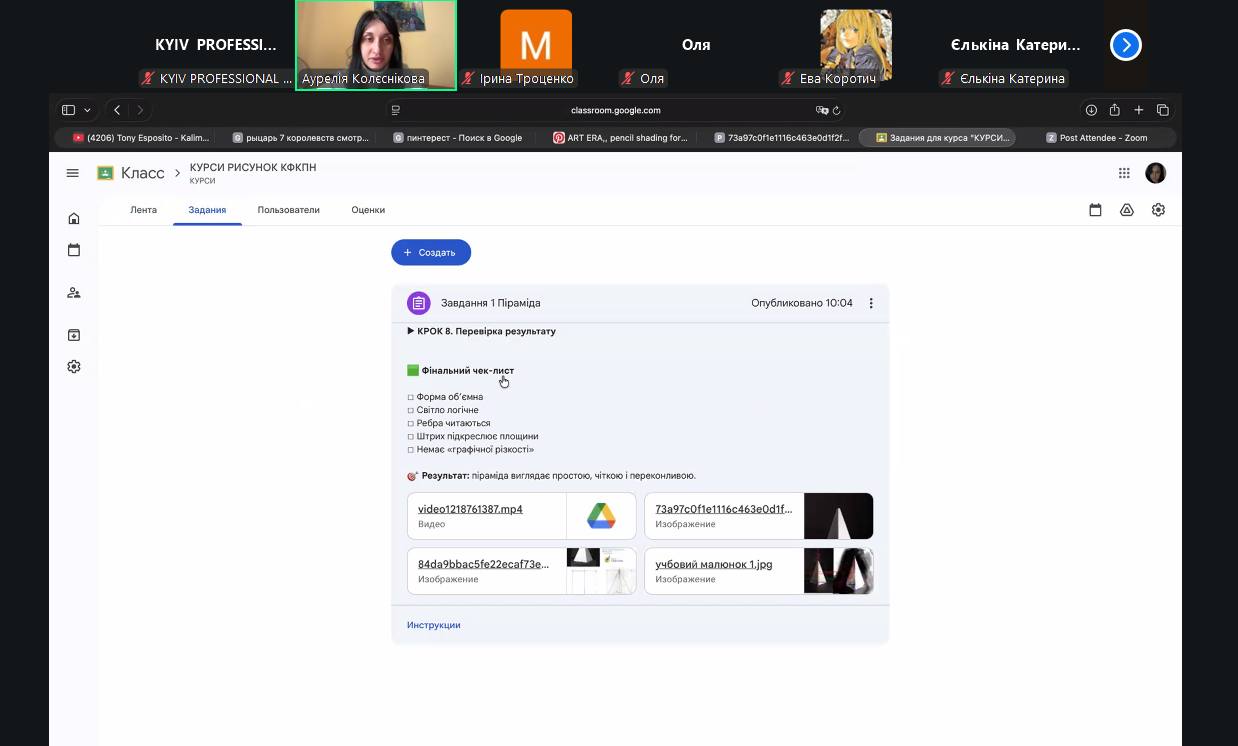This screenshot has height=746, width=1238.
Task: Expand КРОК 8 Перевірка результату section
Action: click(411, 331)
